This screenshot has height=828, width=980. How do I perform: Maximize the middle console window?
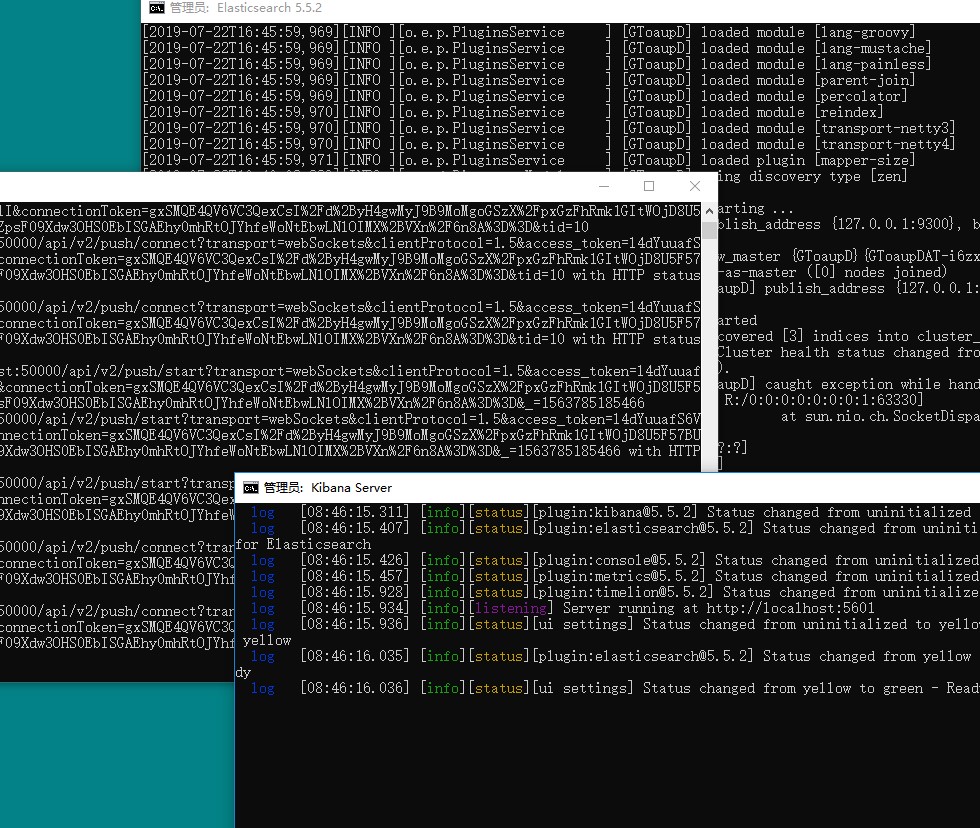649,186
